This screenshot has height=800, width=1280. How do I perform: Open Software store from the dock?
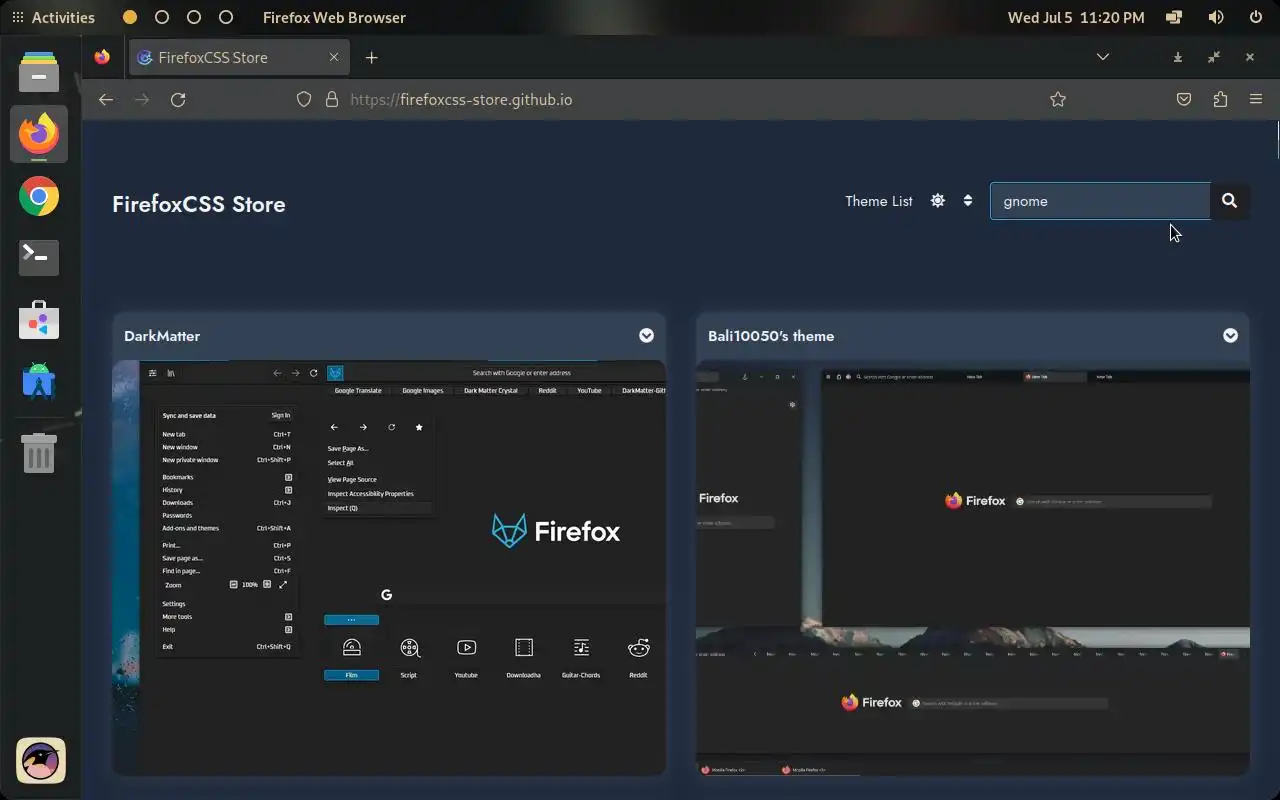(39, 320)
